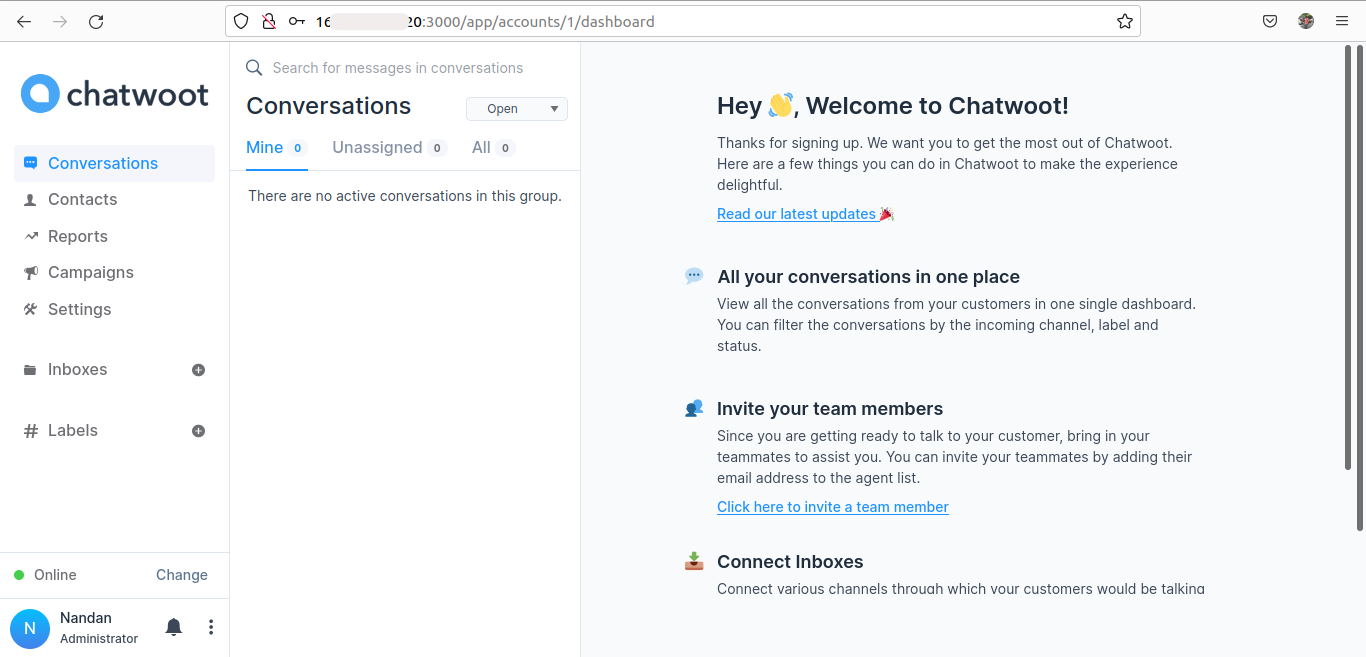Viewport: 1366px width, 657px height.
Task: Click the Inboxes folder icon
Action: (x=30, y=370)
